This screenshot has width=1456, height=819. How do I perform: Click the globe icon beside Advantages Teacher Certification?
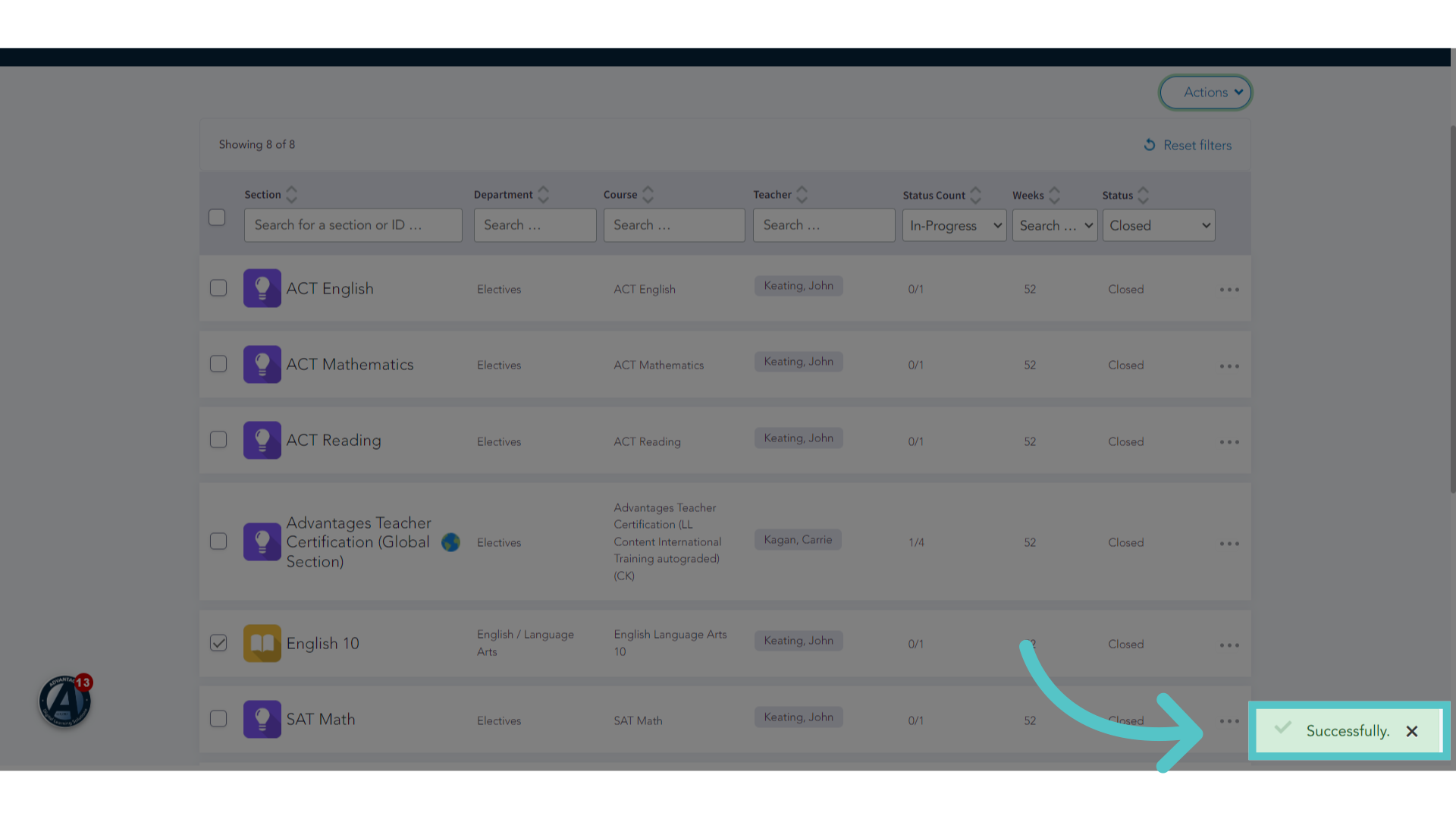point(450,542)
